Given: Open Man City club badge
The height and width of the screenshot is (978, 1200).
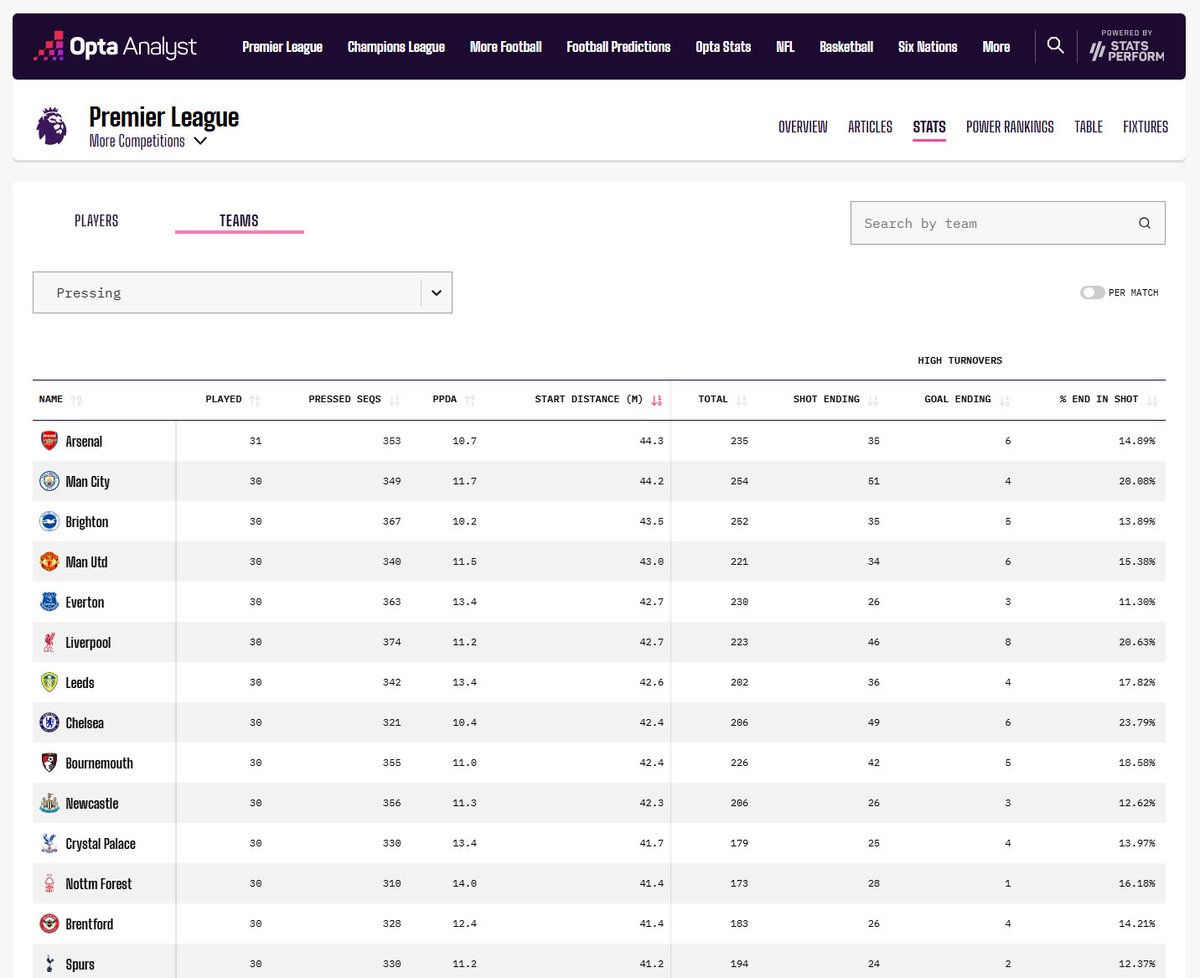Looking at the screenshot, I should [x=49, y=481].
